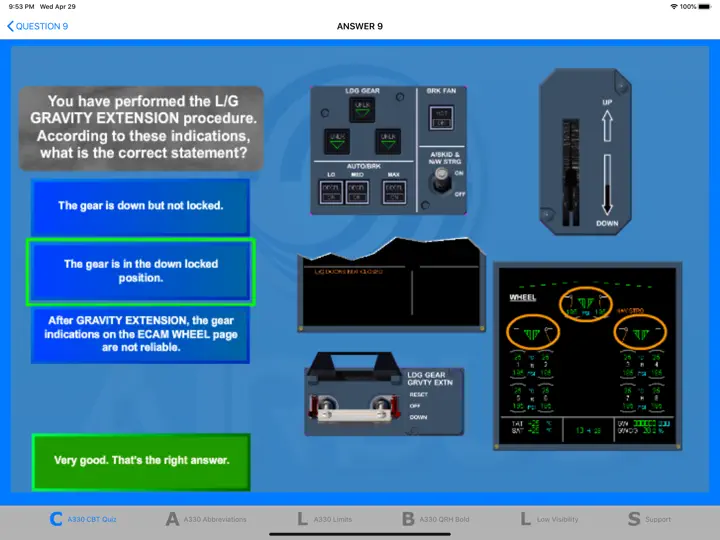Click the Wi-Fi status icon
Image resolution: width=720 pixels, height=540 pixels.
point(674,6)
